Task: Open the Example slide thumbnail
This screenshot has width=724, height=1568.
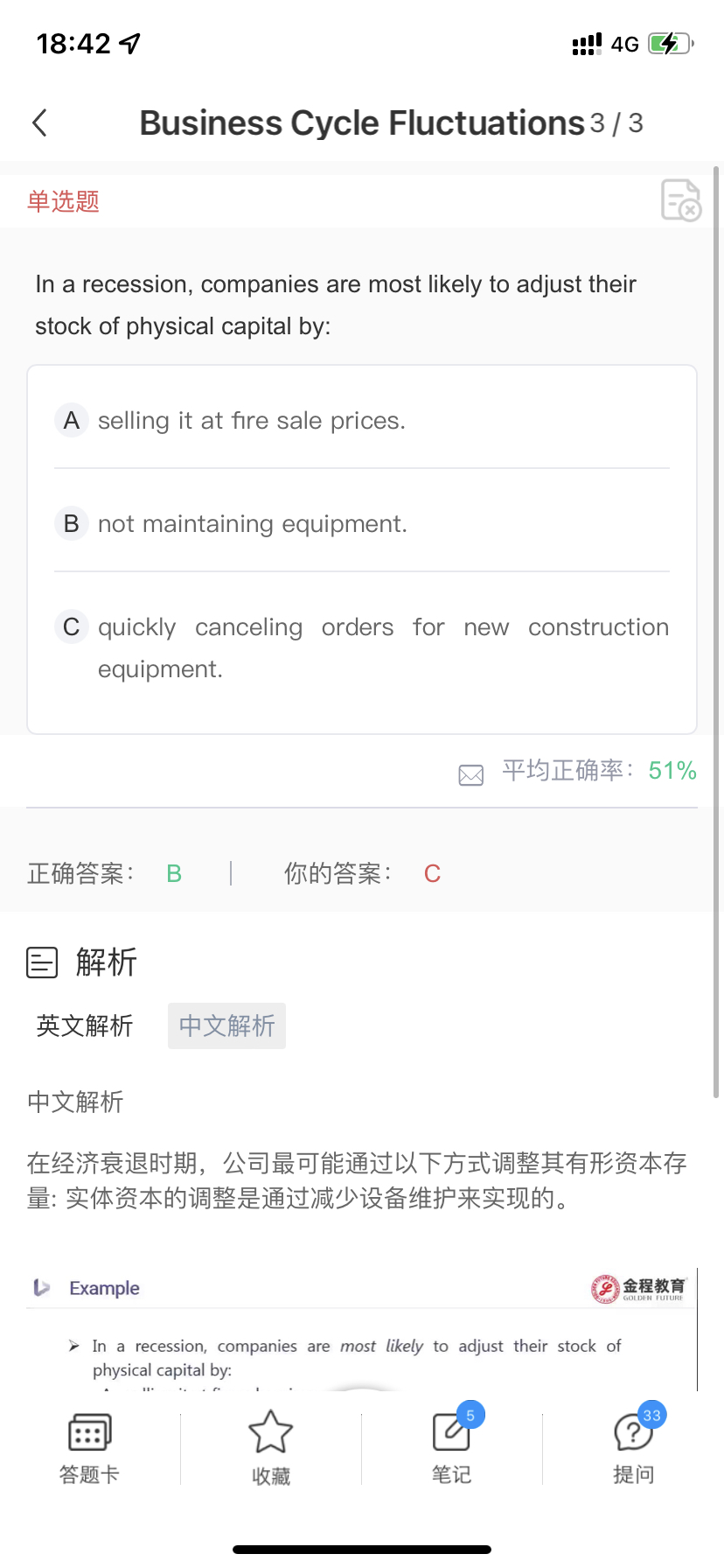Action: click(x=362, y=1330)
